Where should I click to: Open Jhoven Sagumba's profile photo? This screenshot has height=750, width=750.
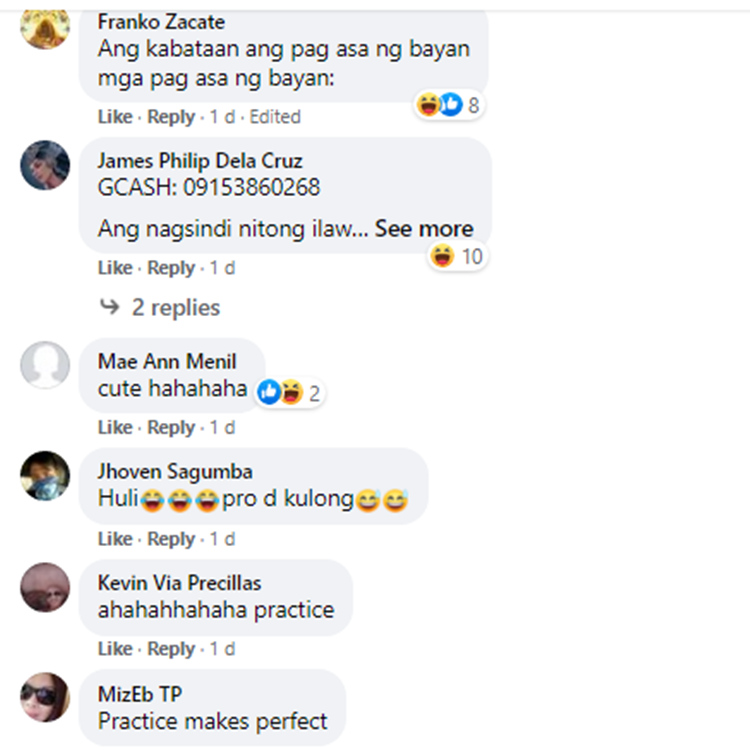45,475
